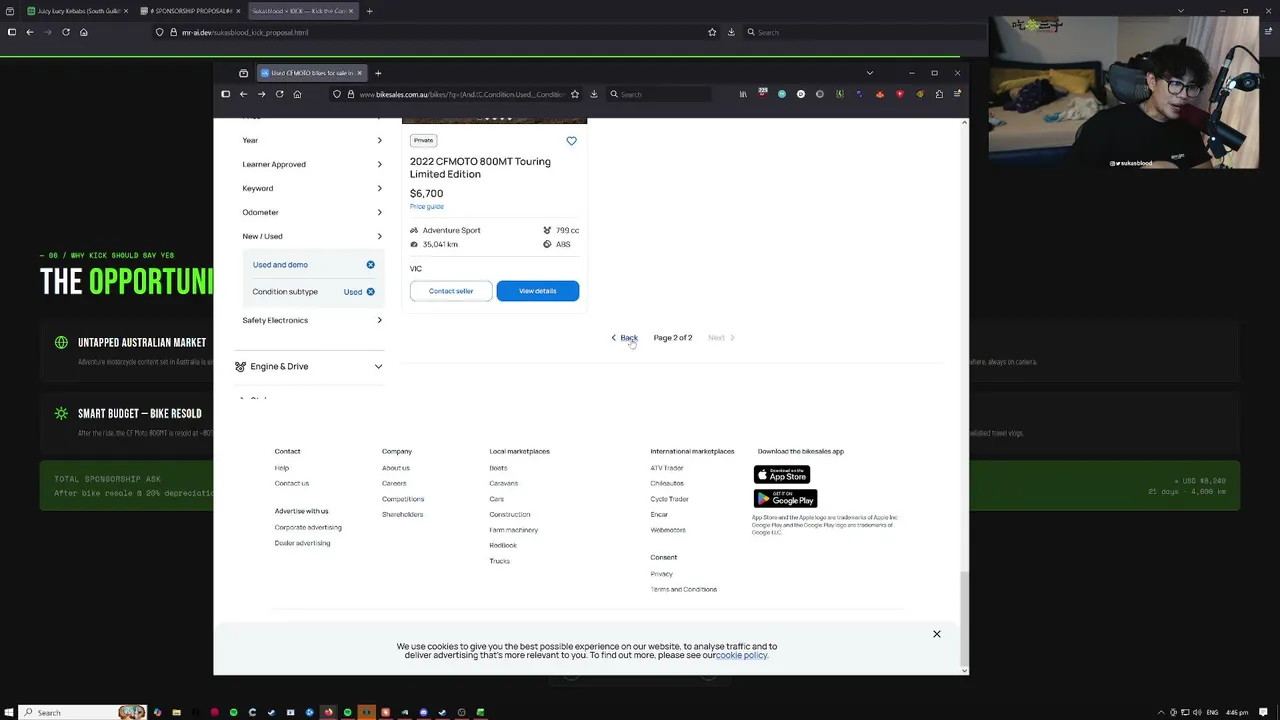Collapse the Engine & Drive section

309,366
